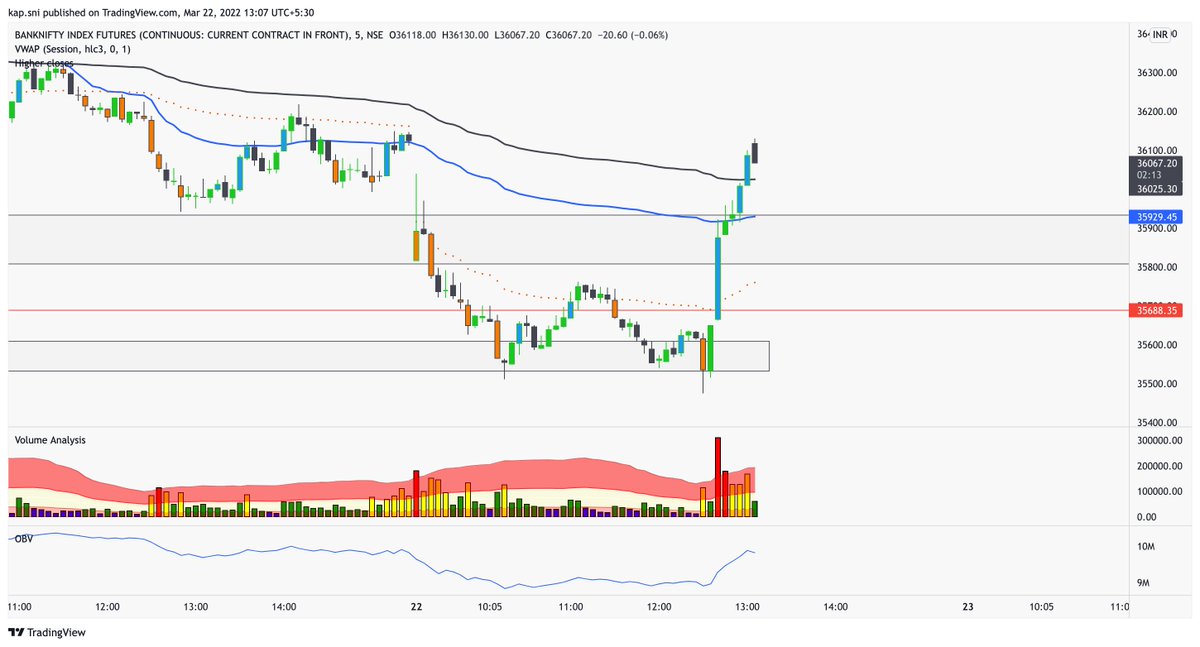
Task: Click the 300000.00 volume axis label
Action: [x=1161, y=441]
